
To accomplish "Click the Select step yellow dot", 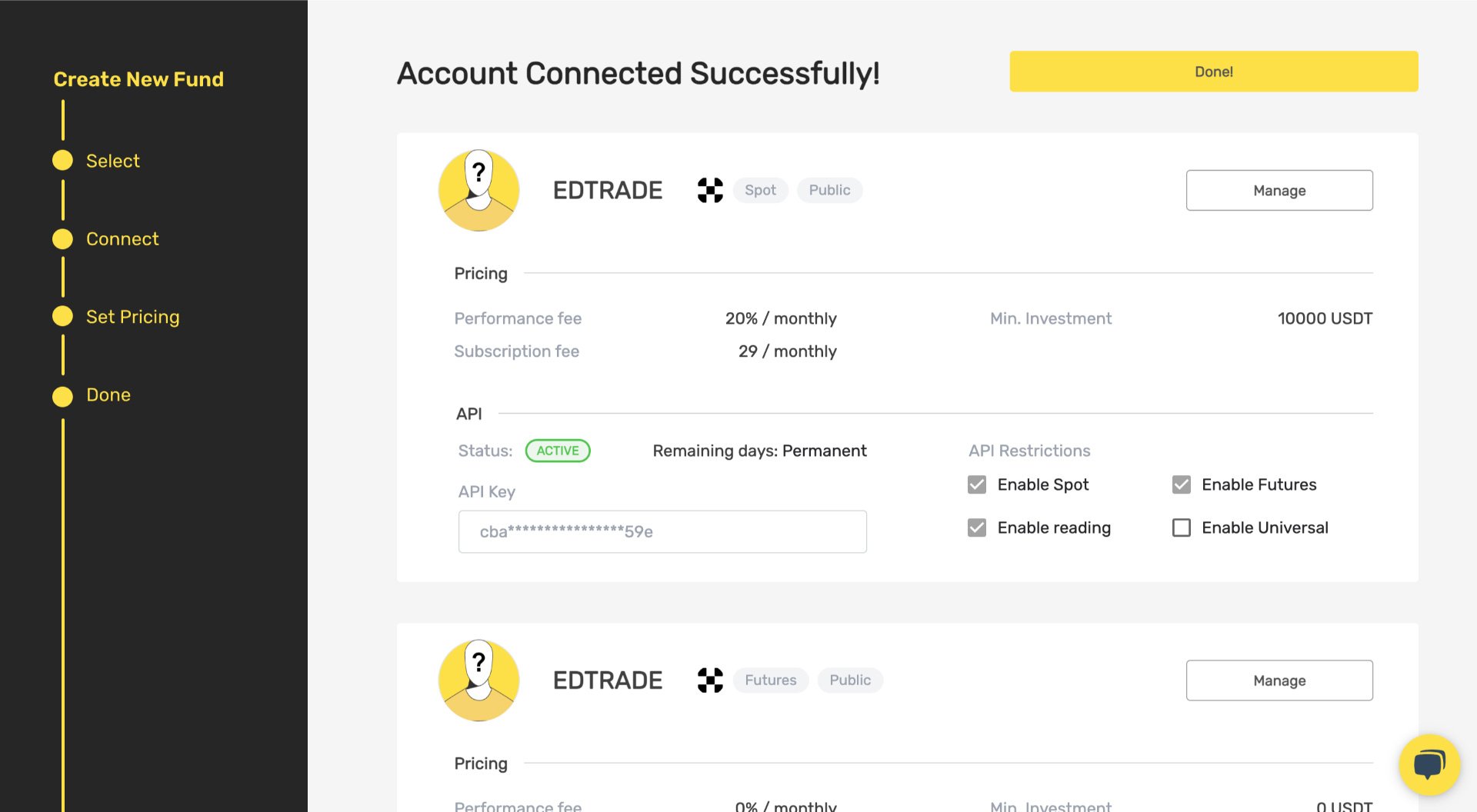I will point(62,160).
